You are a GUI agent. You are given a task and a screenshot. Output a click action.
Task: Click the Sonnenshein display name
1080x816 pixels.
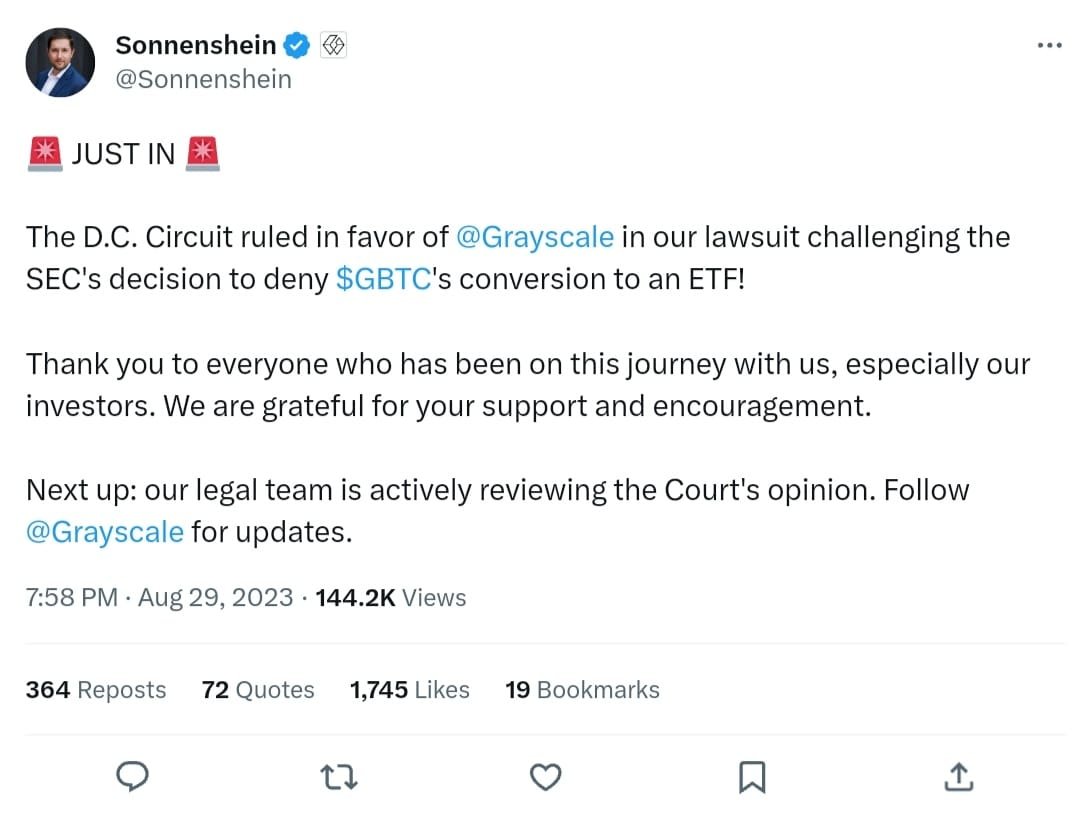195,45
